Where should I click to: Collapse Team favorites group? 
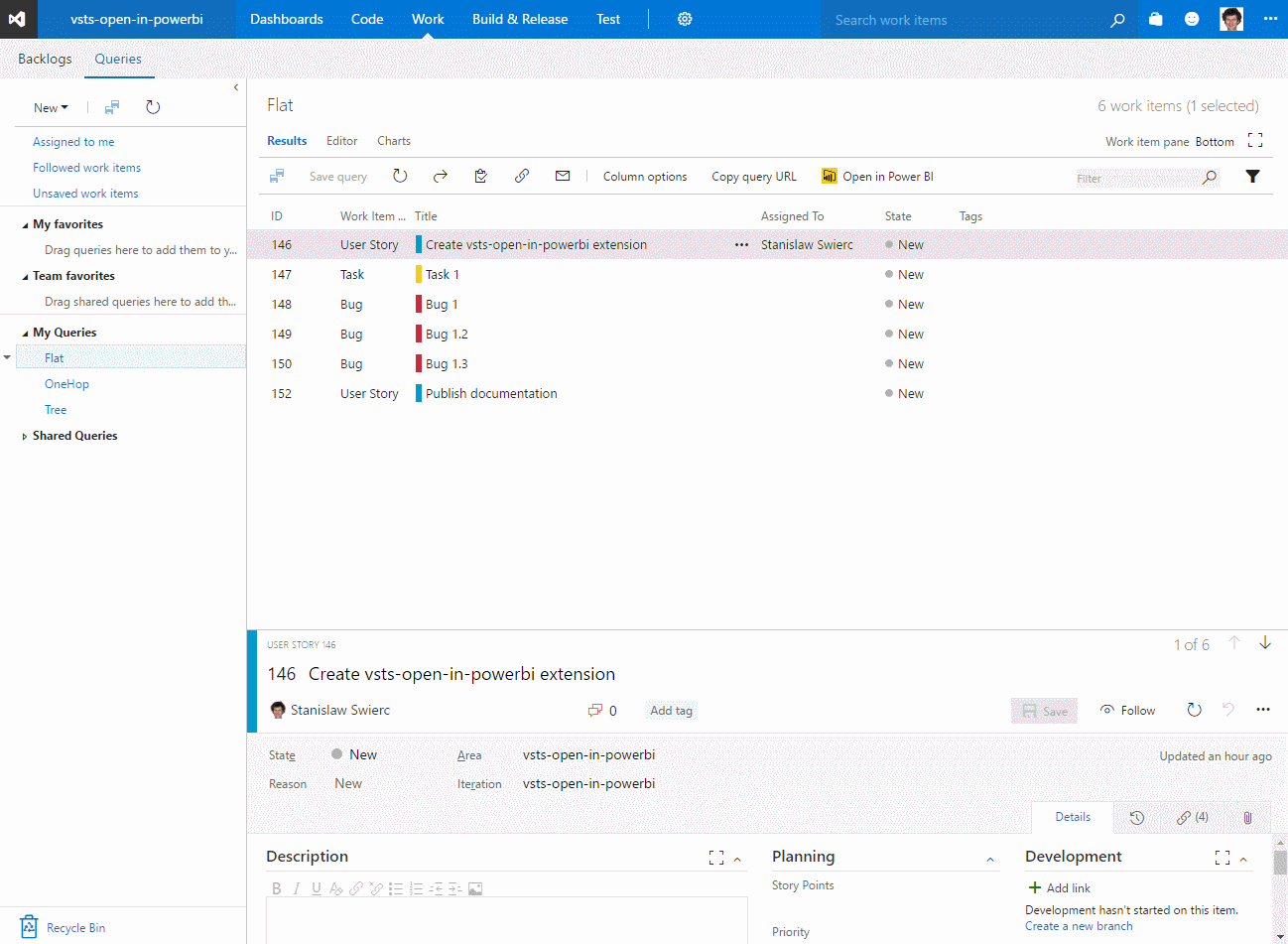(25, 277)
